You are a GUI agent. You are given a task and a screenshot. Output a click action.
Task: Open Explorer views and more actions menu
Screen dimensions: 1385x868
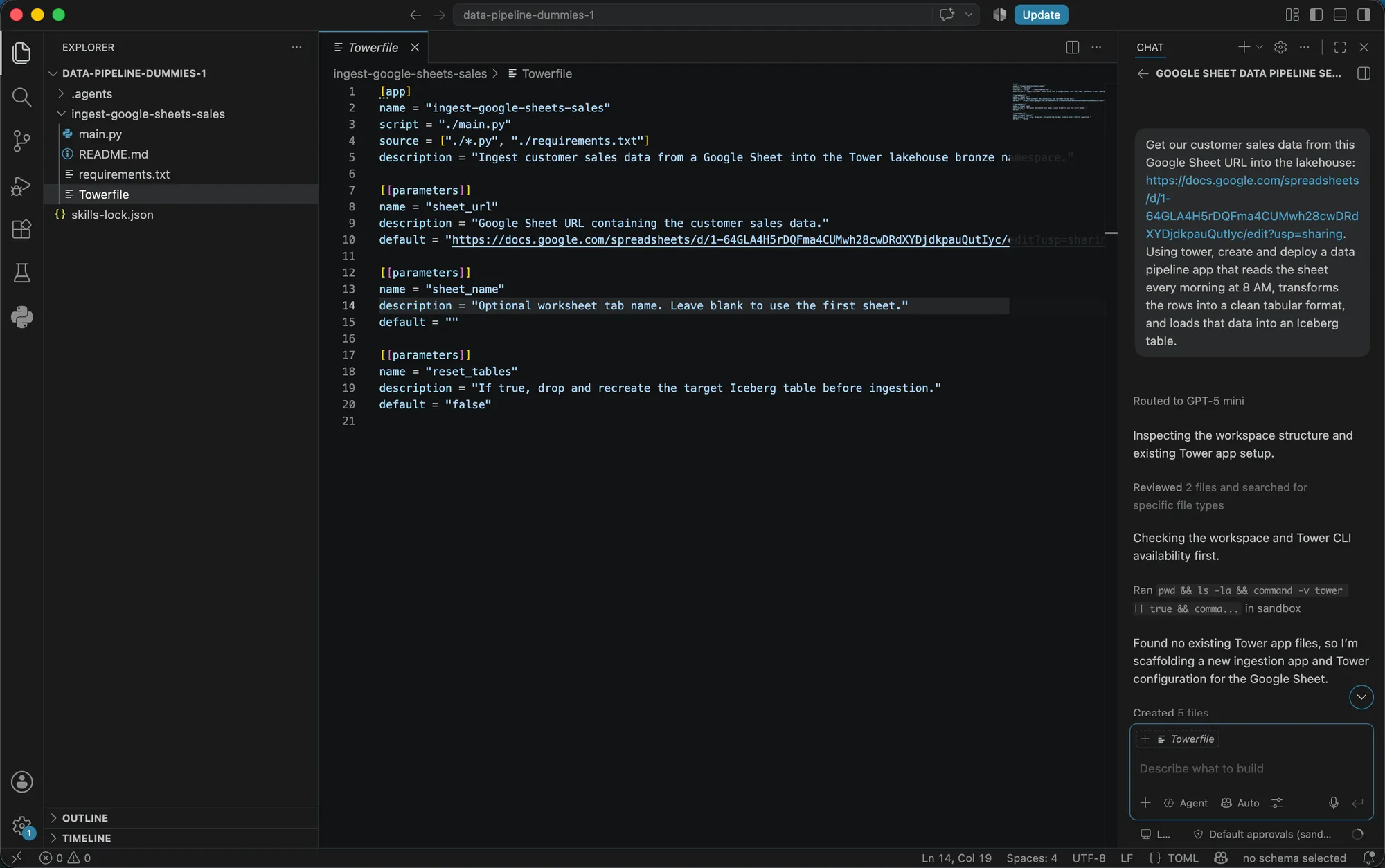click(x=296, y=47)
